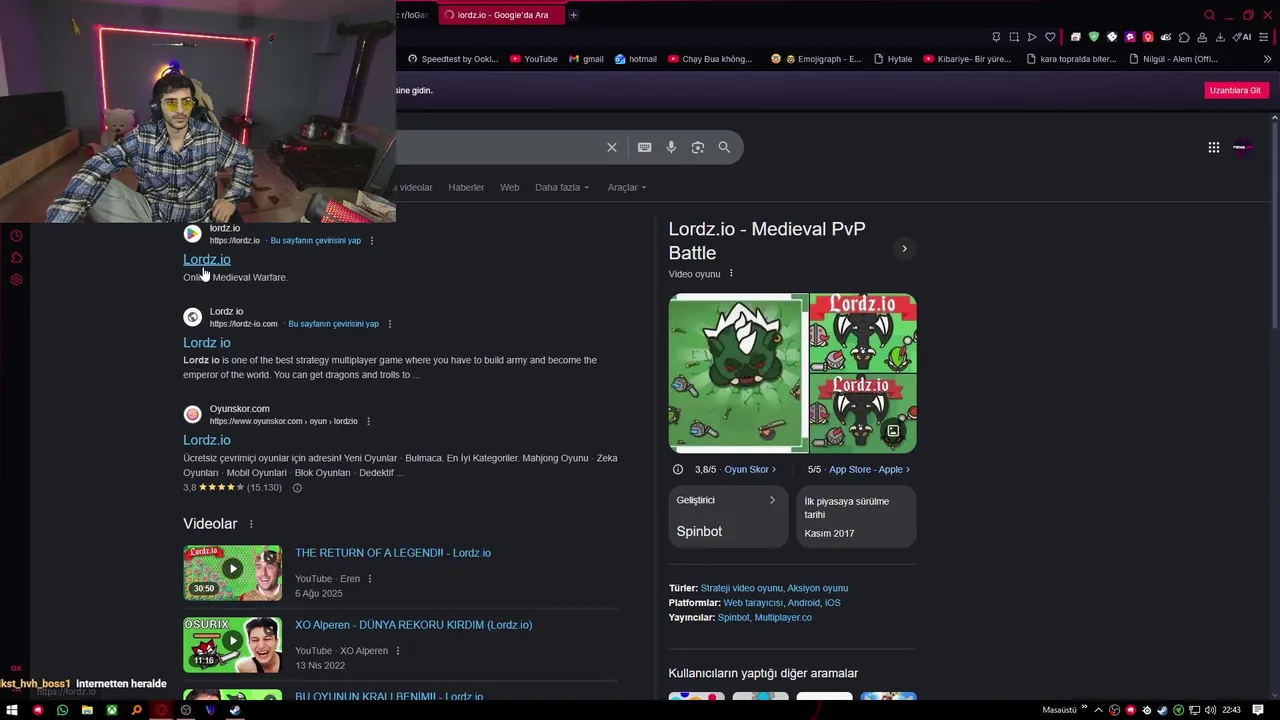The height and width of the screenshot is (720, 1280).
Task: Expand the 'Araçlar' tools dropdown
Action: (x=627, y=187)
